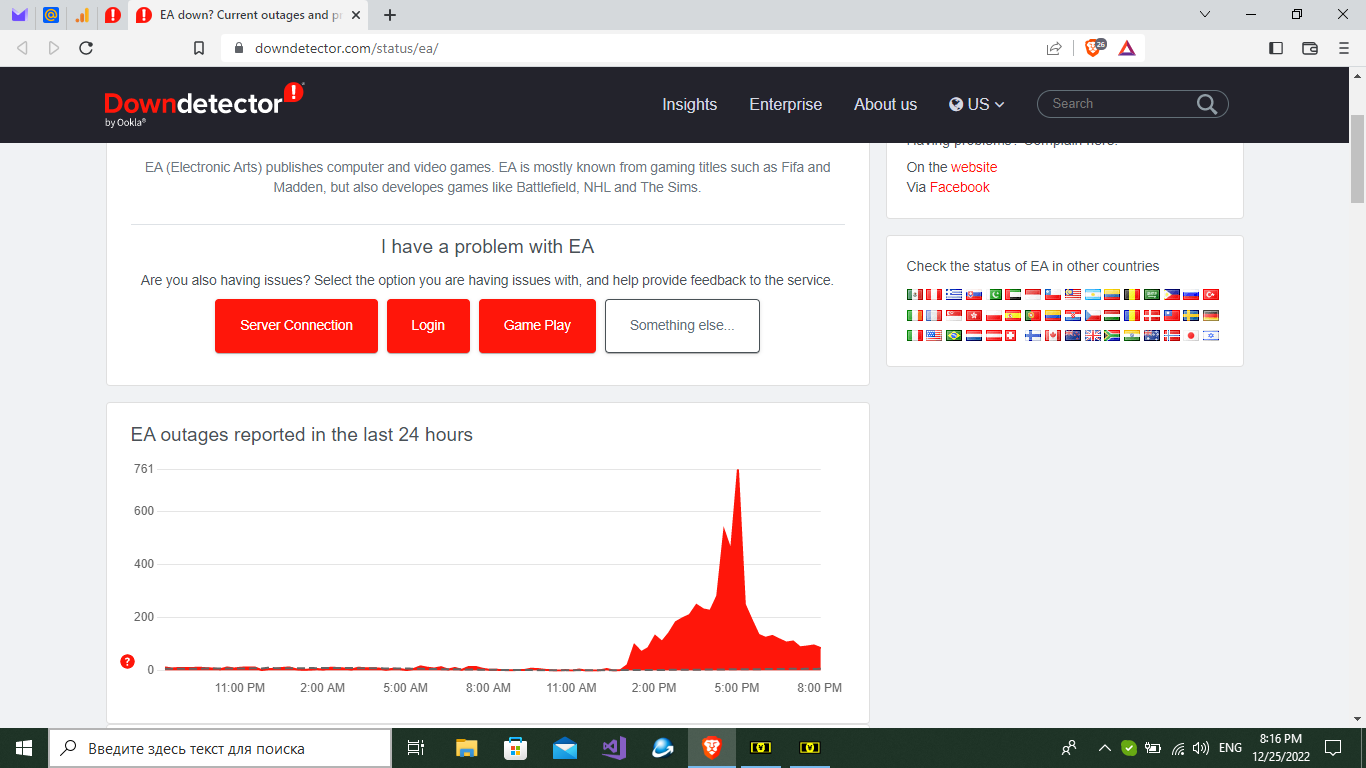The width and height of the screenshot is (1366, 768).
Task: Select the Germany flag
Action: (1211, 316)
